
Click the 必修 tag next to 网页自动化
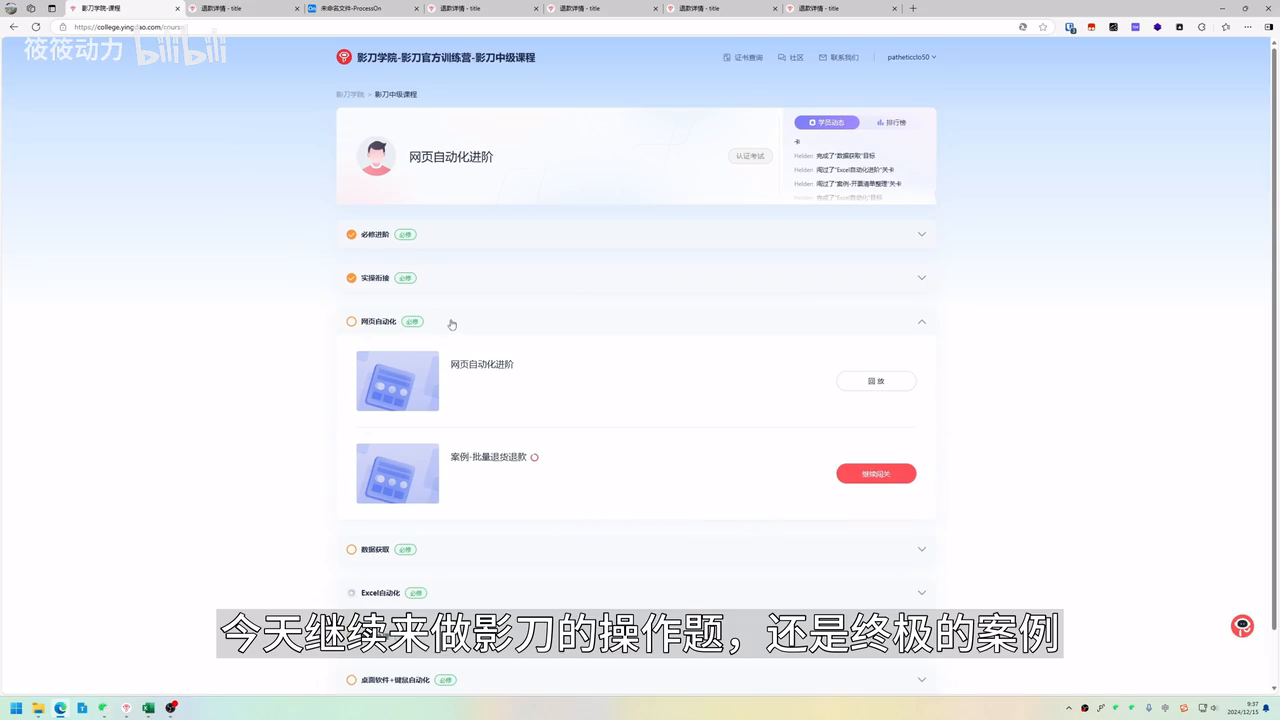pos(412,322)
